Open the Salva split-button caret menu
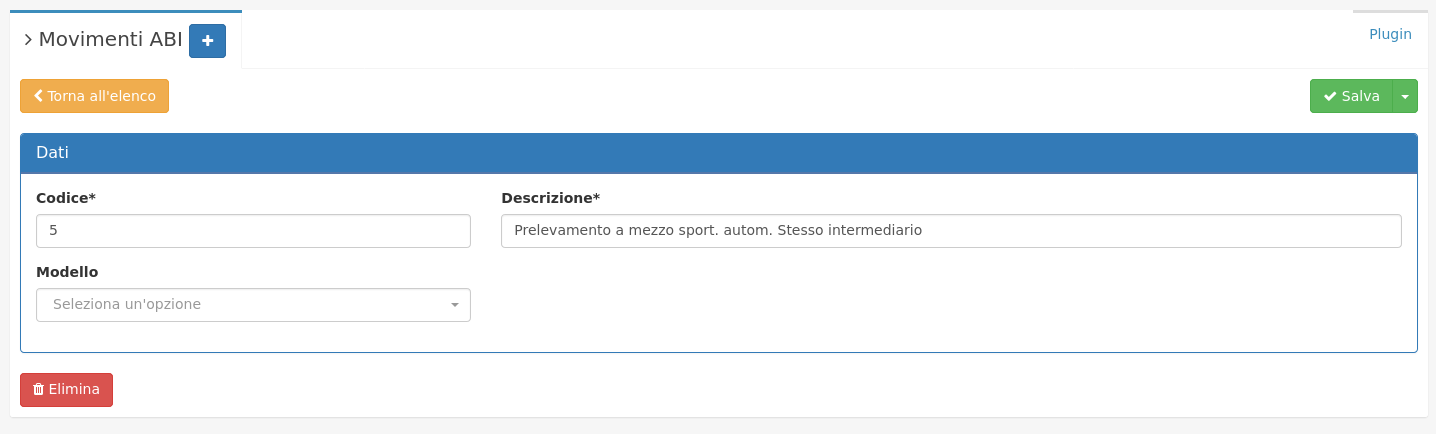1436x434 pixels. click(1405, 96)
